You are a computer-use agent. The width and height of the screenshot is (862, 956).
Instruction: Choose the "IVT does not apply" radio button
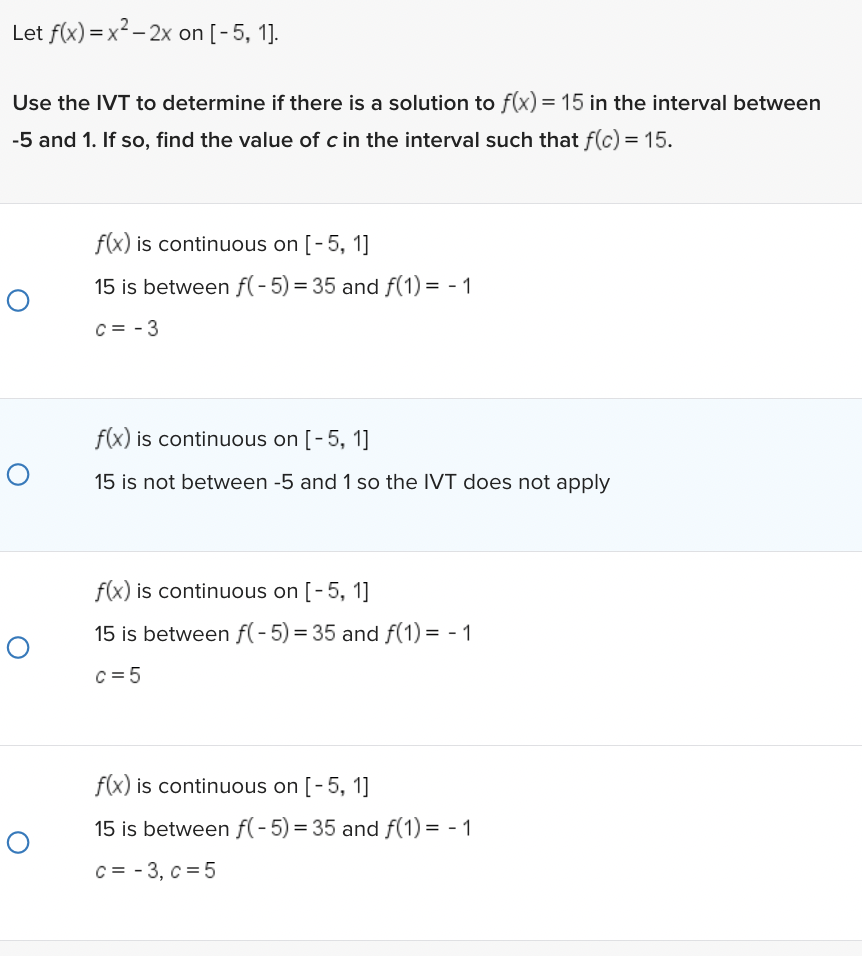tap(16, 473)
